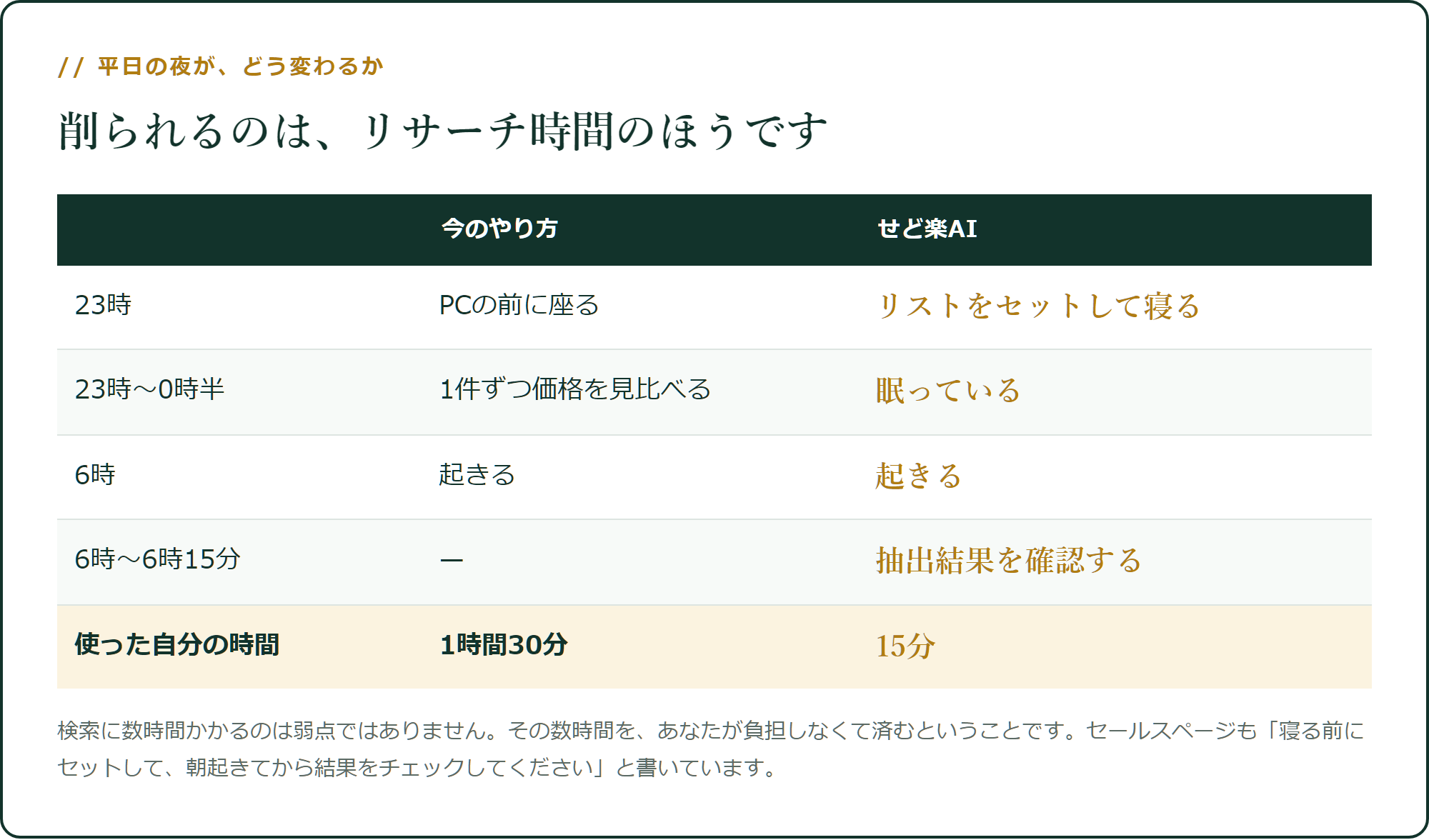Click 起きる in the 今のやり方 column
Viewport: 1429px width, 840px height.
click(x=477, y=474)
